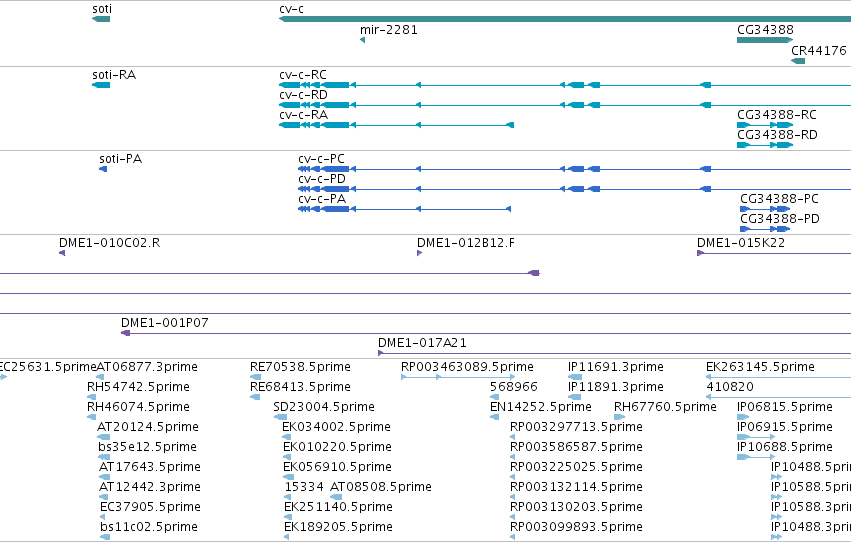Select the AT06877.3prime EST
This screenshot has height=542, width=851.
click(100, 377)
